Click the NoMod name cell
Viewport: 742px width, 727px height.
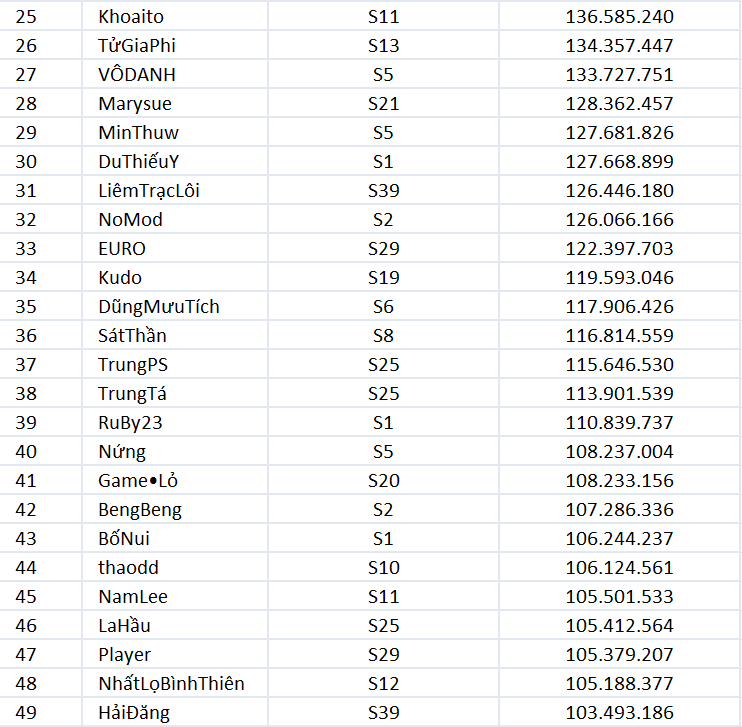(x=175, y=219)
